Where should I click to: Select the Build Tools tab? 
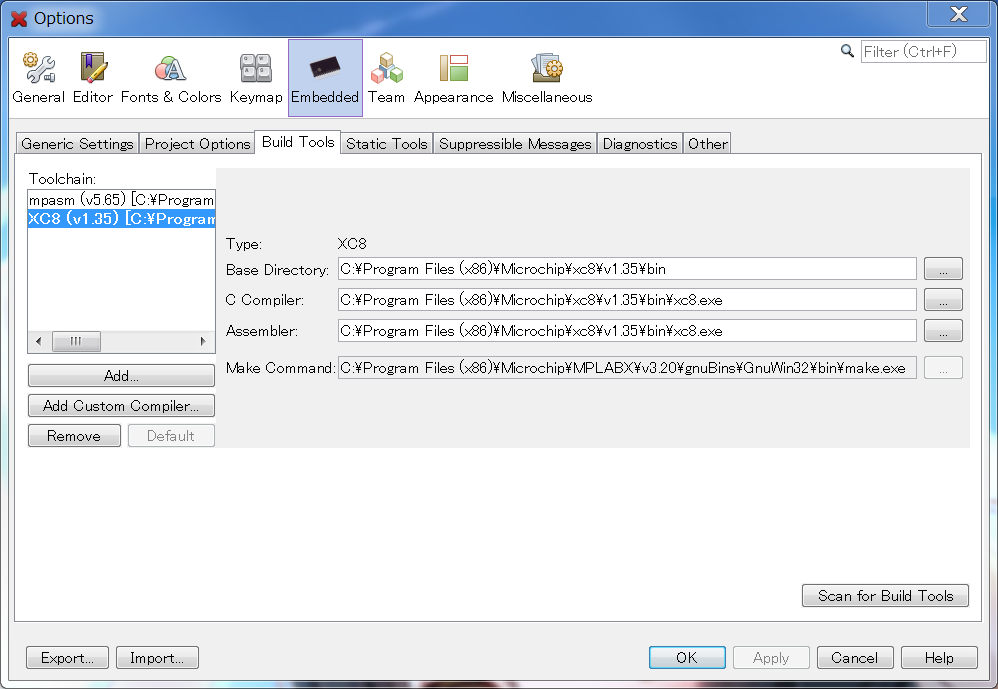click(298, 142)
